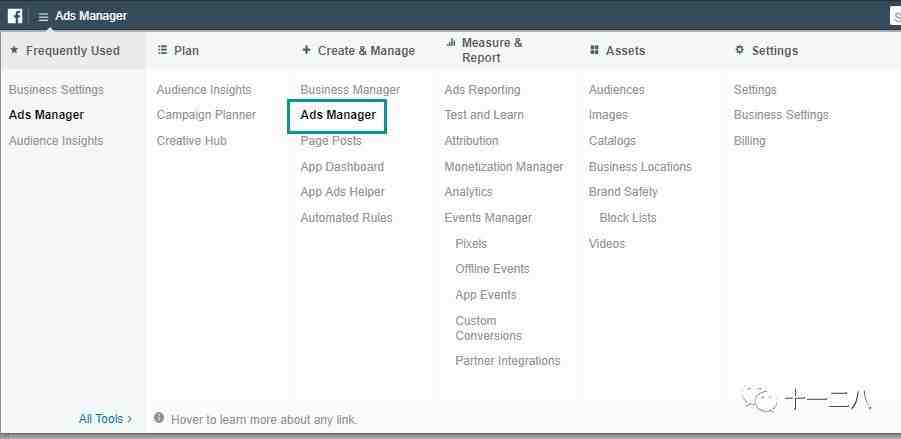This screenshot has width=901, height=439.
Task: Click the star icon beside Frequently Used
Action: point(14,50)
